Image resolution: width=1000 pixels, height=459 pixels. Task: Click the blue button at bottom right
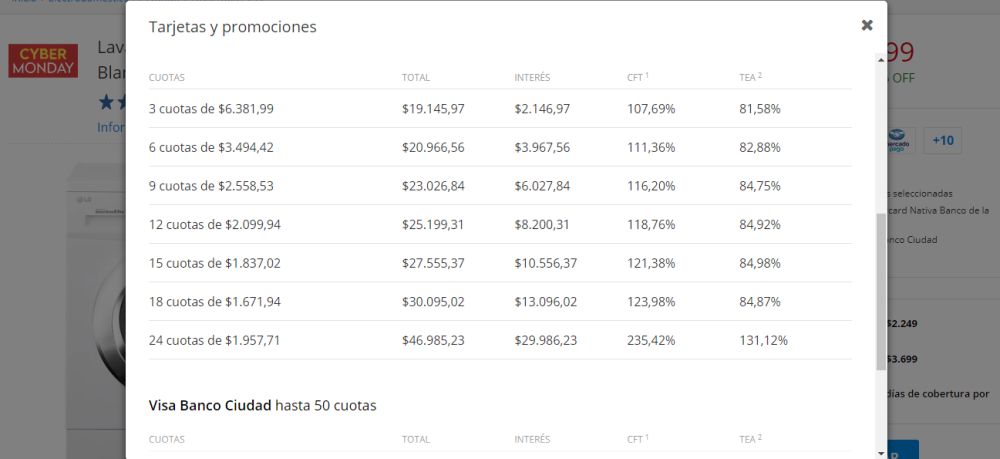coord(902,449)
